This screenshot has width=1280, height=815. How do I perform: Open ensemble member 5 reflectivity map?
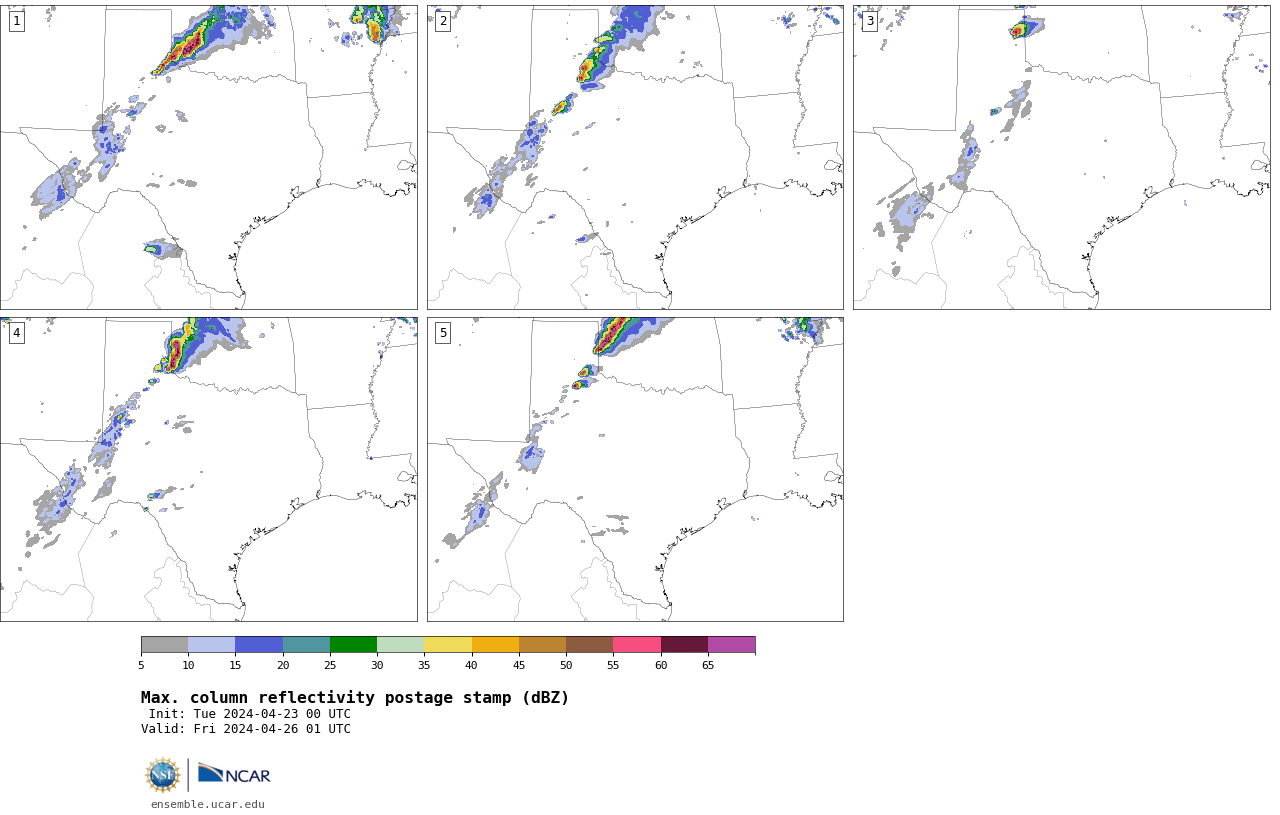pos(635,469)
